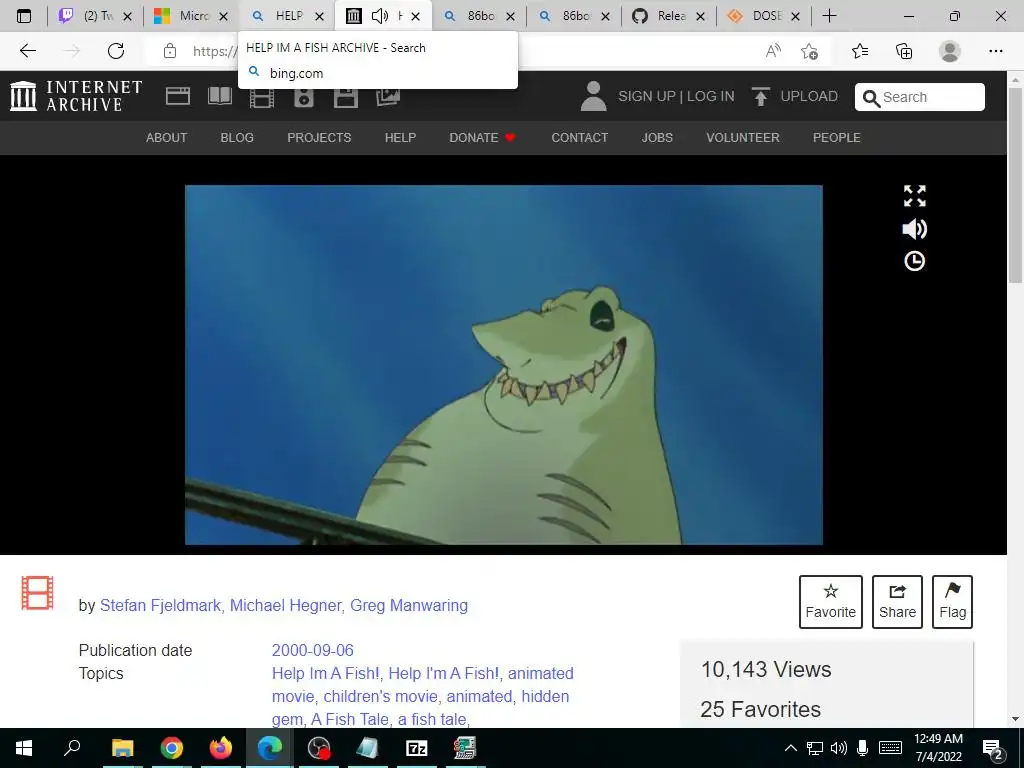
Task: Open the BLOG menu item
Action: point(237,138)
